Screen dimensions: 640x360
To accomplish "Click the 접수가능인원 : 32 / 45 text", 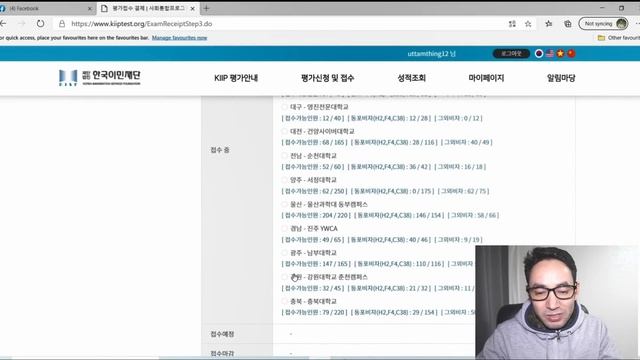I will click(x=313, y=288).
